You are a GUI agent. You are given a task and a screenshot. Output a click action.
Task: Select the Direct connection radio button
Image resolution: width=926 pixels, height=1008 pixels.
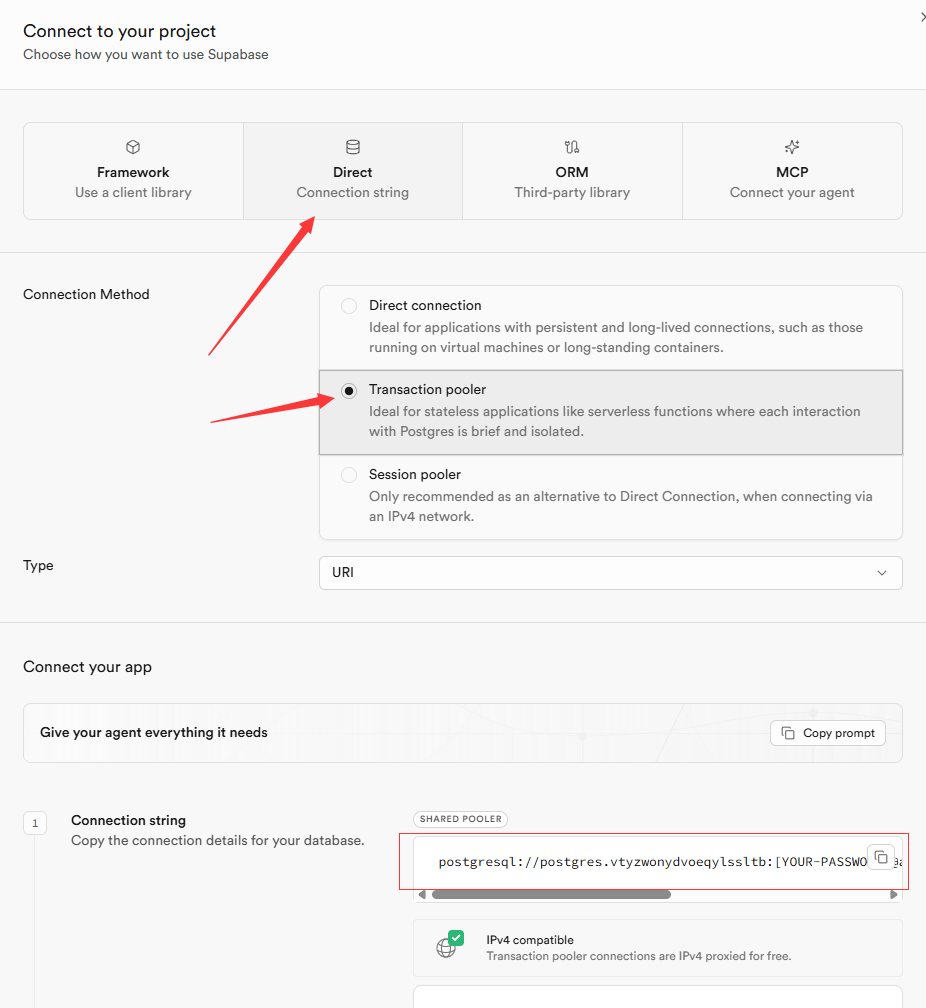click(349, 306)
